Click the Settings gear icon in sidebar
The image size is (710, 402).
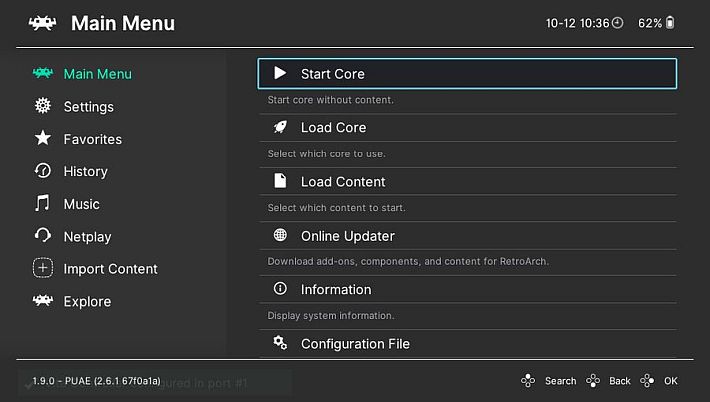(x=43, y=106)
